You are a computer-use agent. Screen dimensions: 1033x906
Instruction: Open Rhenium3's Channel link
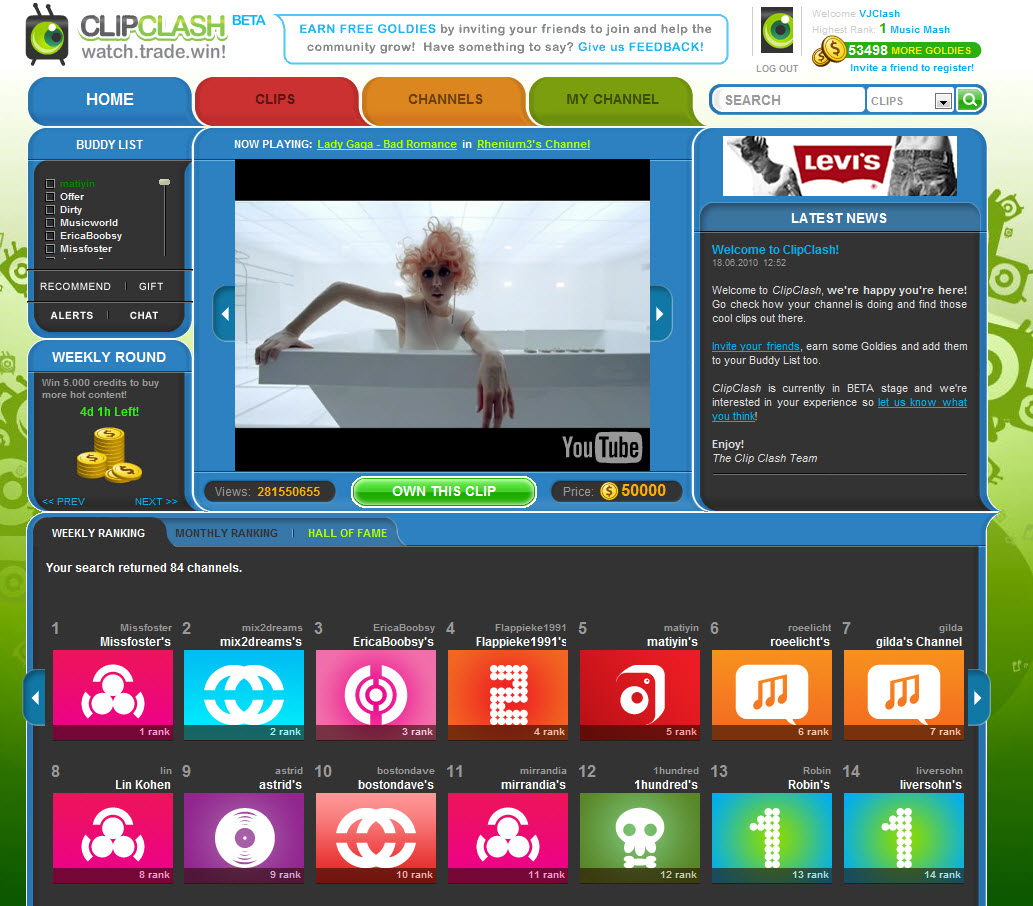tap(534, 144)
